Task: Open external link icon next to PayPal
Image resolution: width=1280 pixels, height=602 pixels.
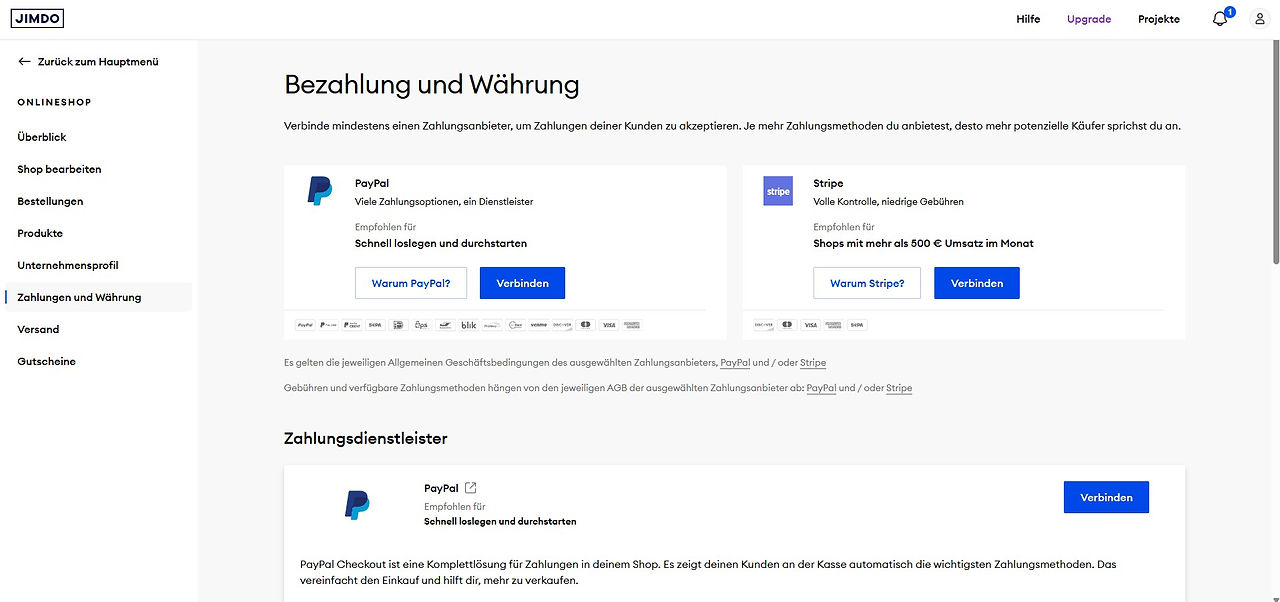Action: tap(471, 488)
